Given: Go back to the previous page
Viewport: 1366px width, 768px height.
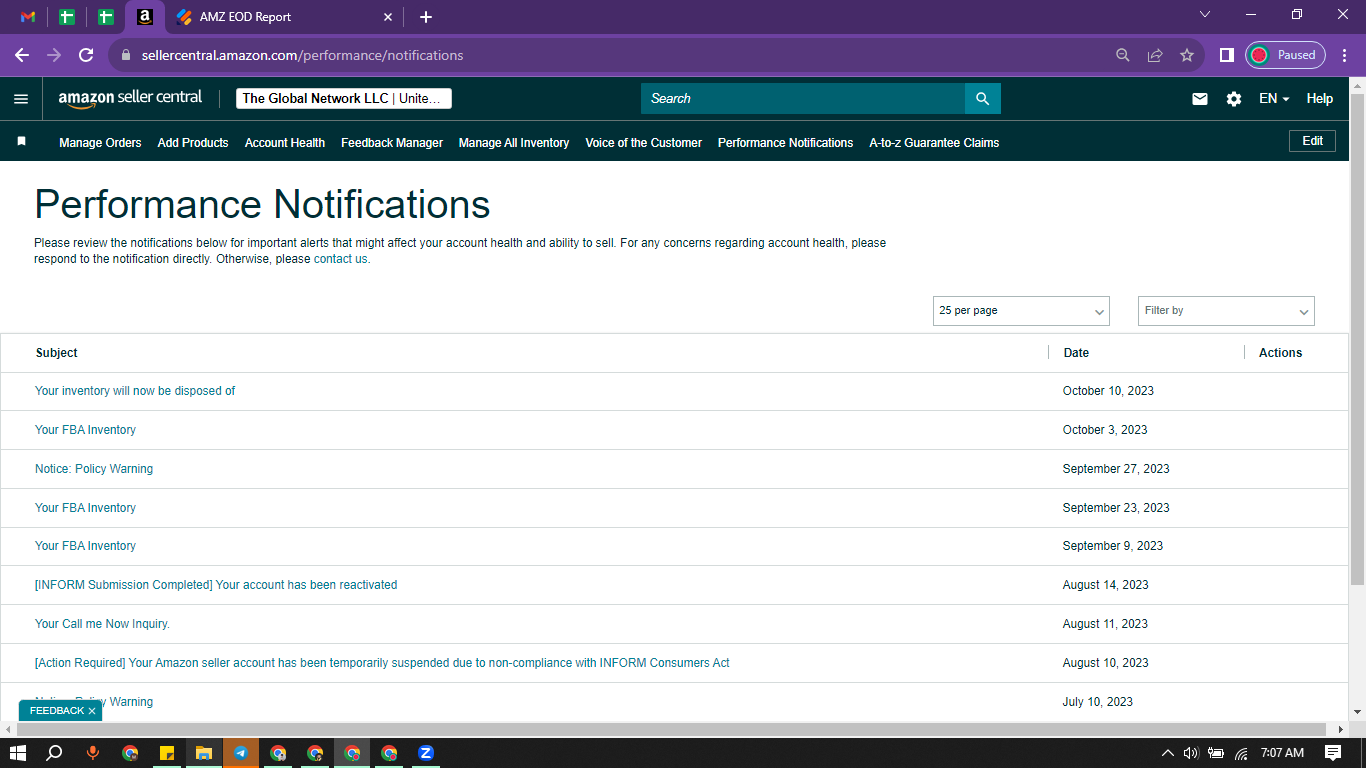Looking at the screenshot, I should click(22, 55).
